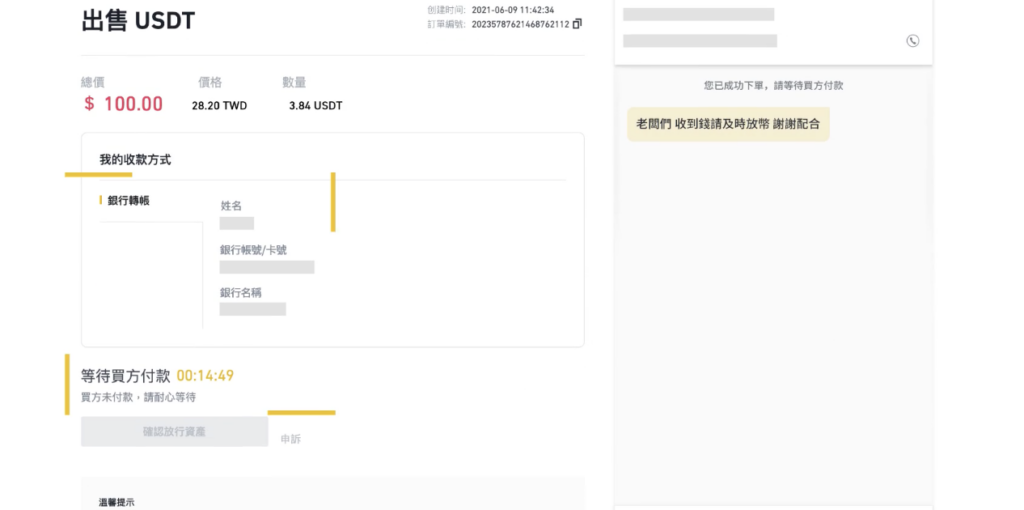1024x510 pixels.
Task: Click the blurred 銀行帳號/卡號 value
Action: [266, 267]
